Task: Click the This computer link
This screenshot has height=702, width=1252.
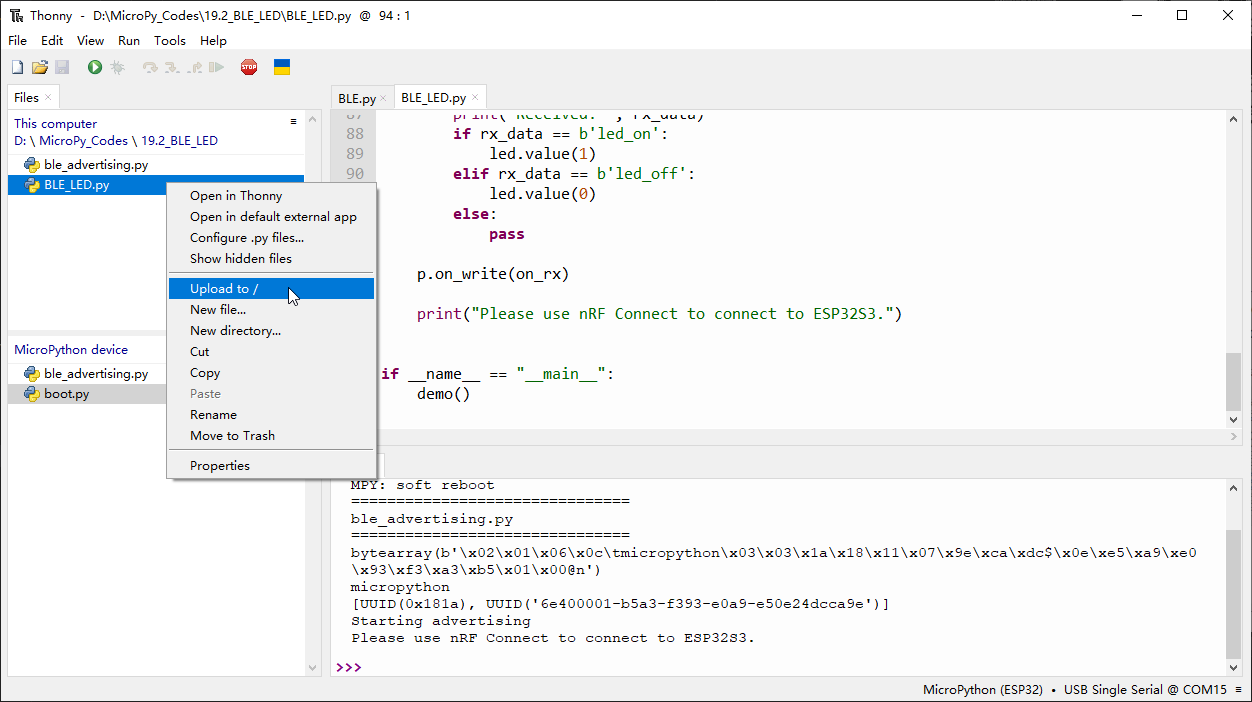Action: [x=55, y=124]
